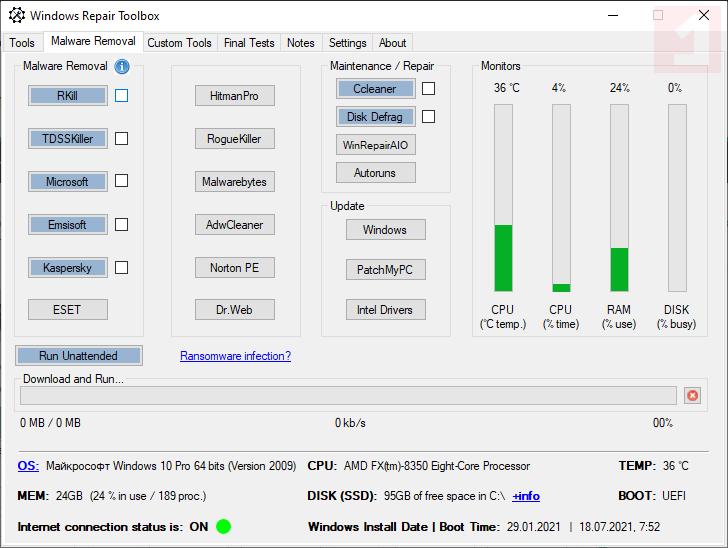Screen dimensions: 728x548
Task: Open PatchMyPC
Action: pyautogui.click(x=385, y=269)
